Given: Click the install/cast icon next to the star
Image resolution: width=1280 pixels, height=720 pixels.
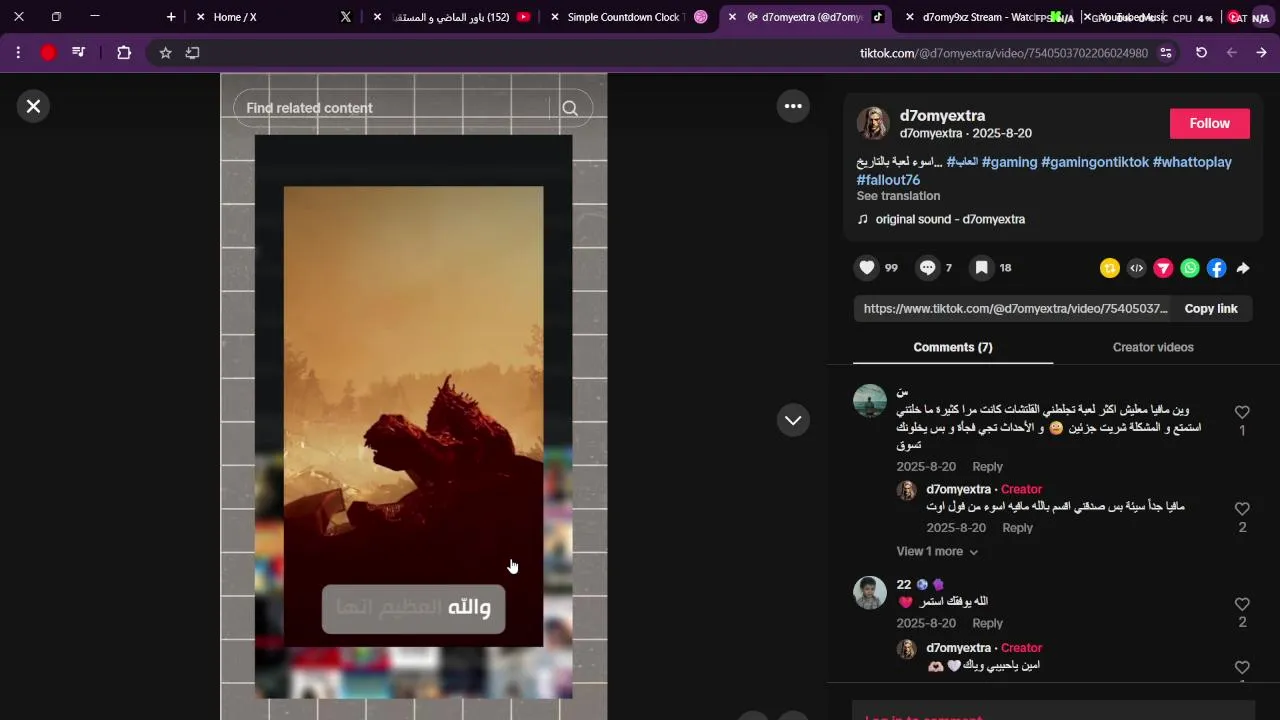Looking at the screenshot, I should tap(193, 52).
